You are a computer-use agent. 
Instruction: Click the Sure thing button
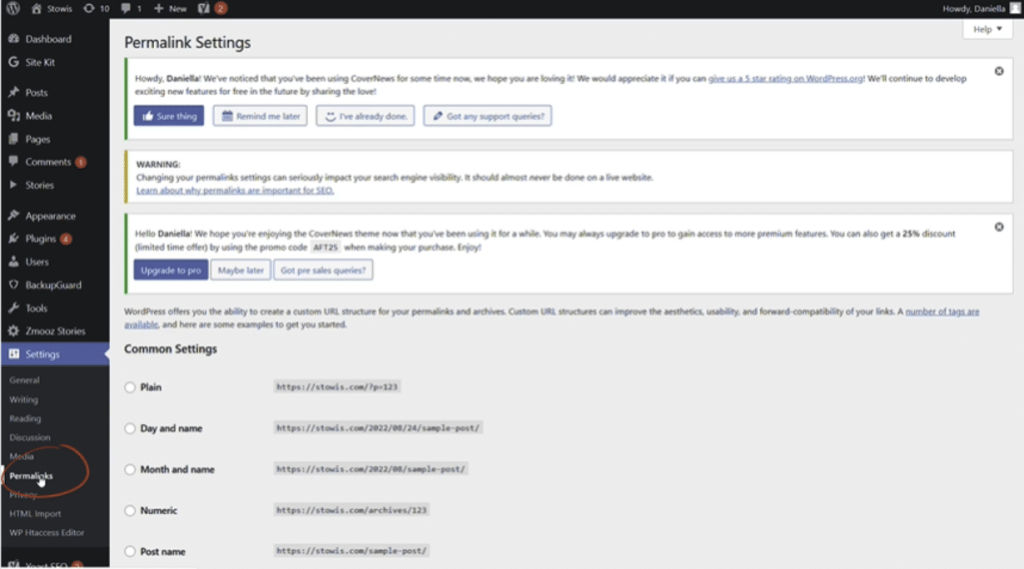[x=169, y=116]
